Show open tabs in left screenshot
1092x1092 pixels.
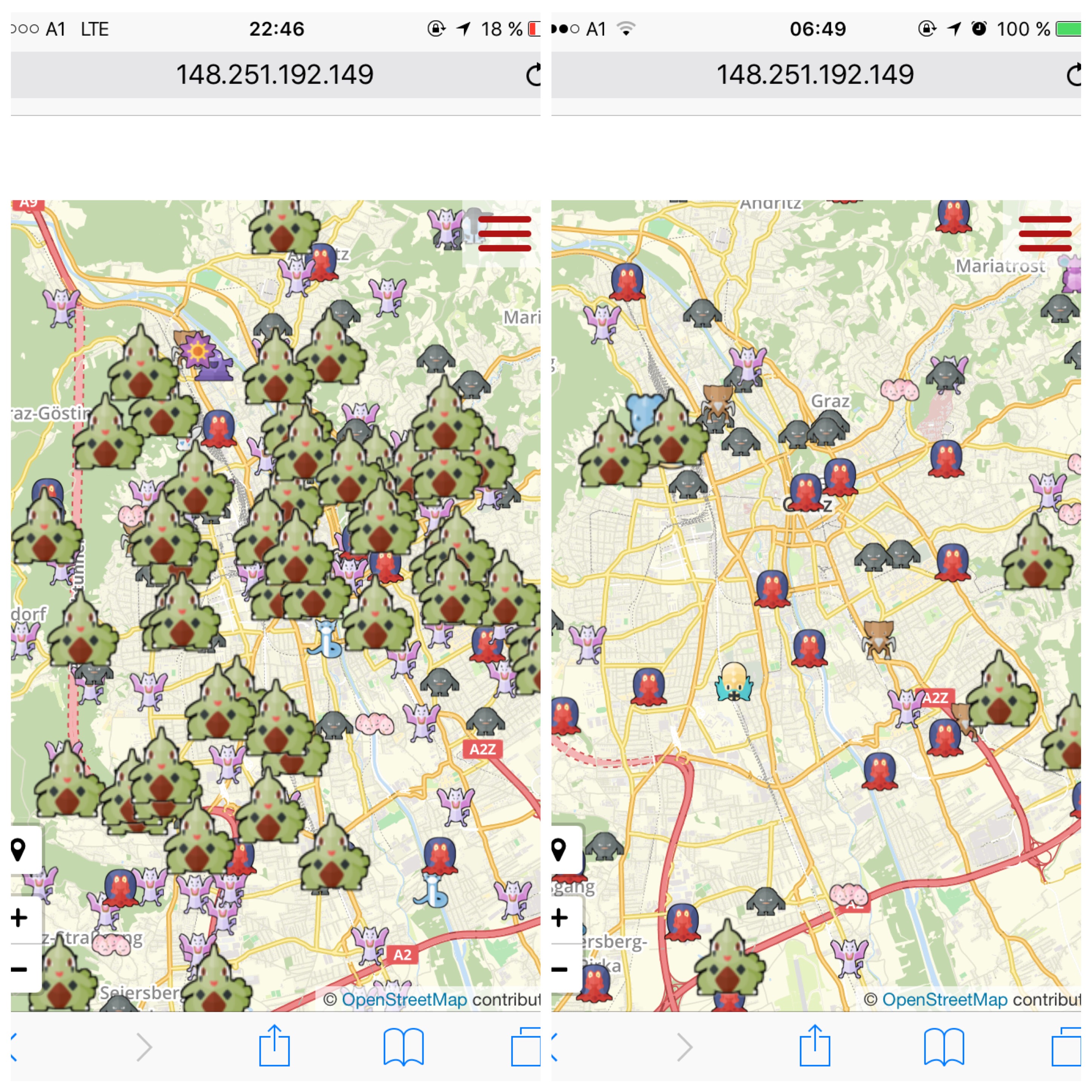tap(526, 1047)
